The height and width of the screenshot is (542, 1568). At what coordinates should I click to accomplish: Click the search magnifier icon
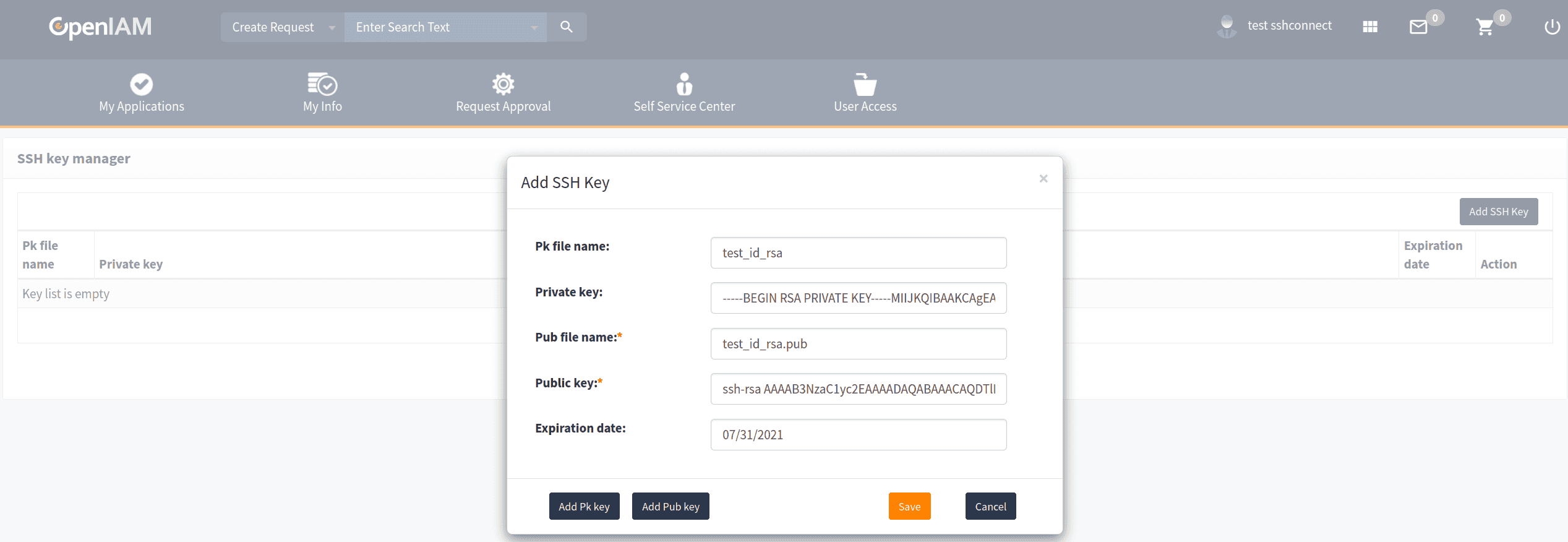566,27
